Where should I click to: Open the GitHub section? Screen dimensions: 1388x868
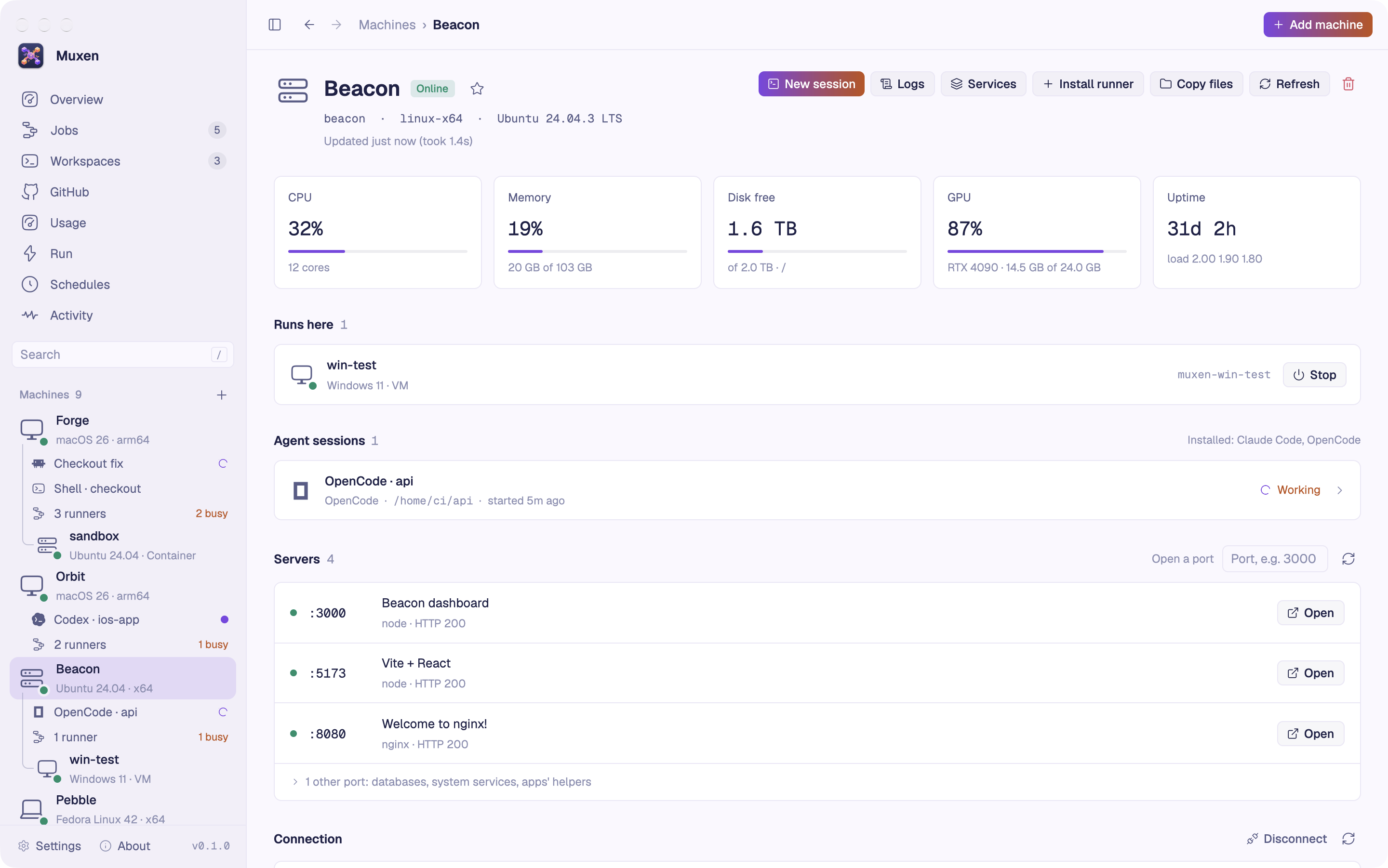[123, 192]
